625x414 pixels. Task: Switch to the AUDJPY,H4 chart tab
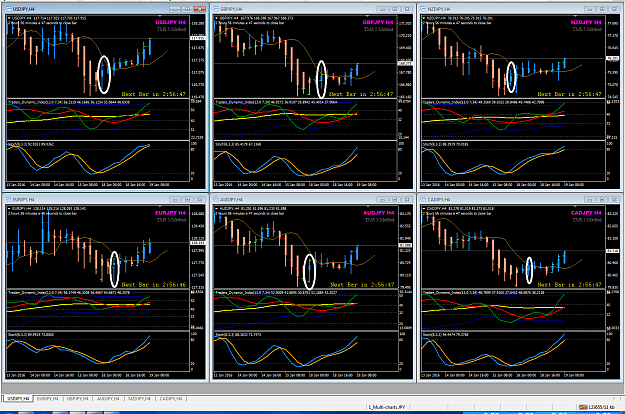point(108,398)
